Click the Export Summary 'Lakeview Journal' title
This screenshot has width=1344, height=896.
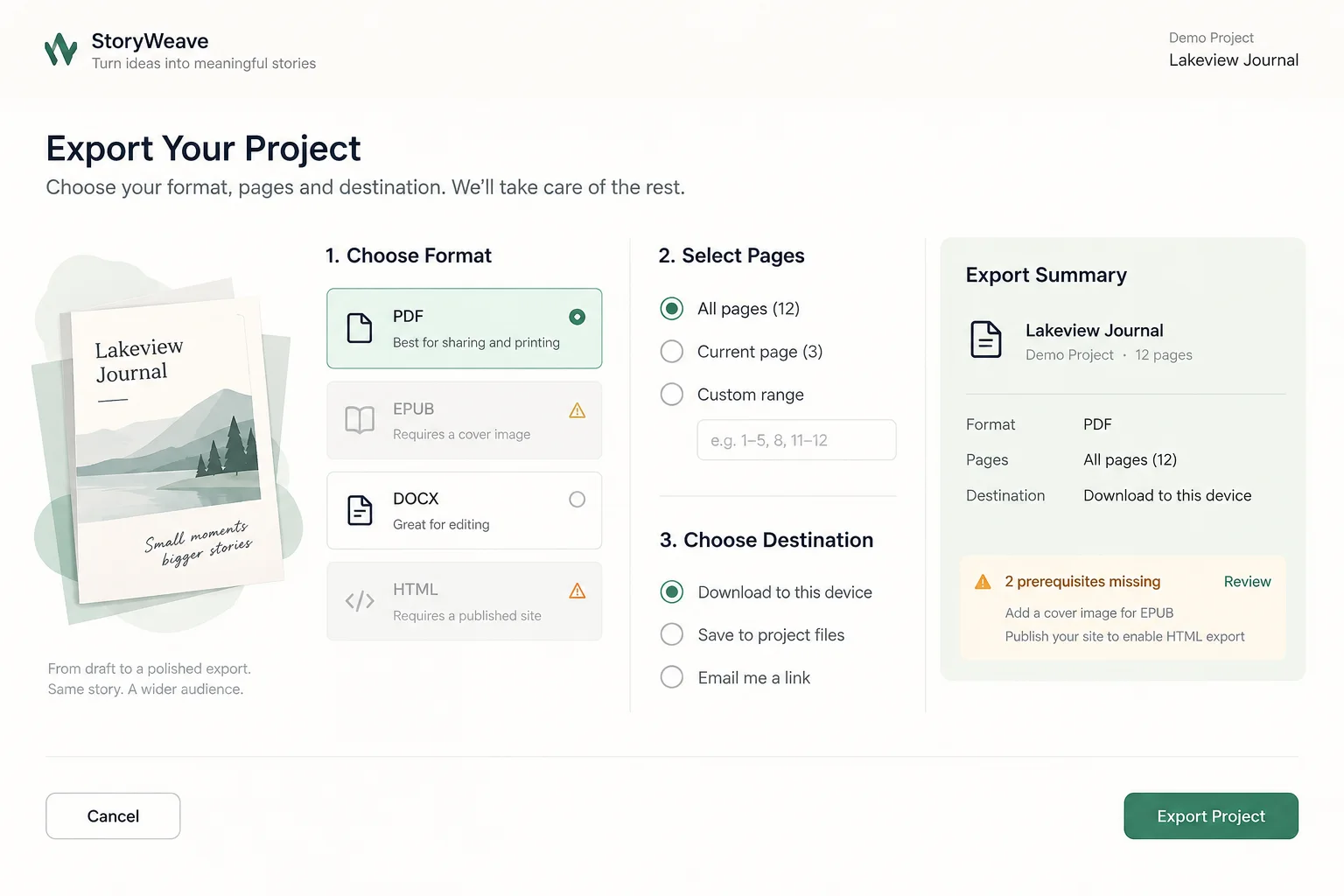click(1094, 331)
